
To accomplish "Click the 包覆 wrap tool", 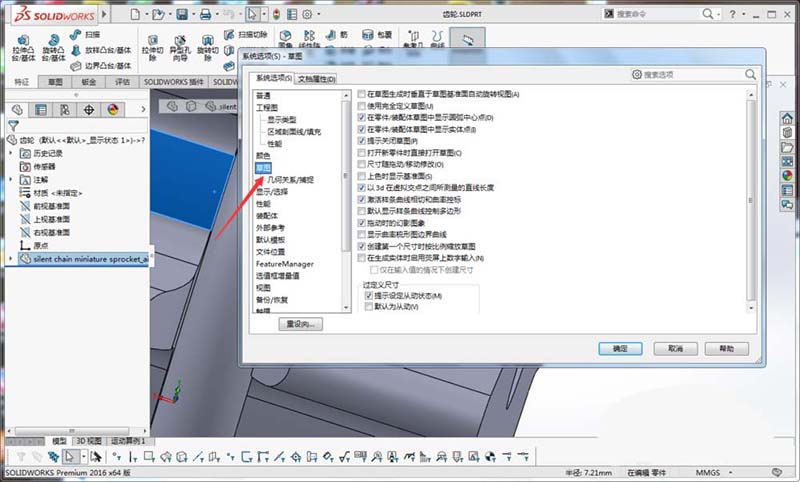I will [x=377, y=35].
